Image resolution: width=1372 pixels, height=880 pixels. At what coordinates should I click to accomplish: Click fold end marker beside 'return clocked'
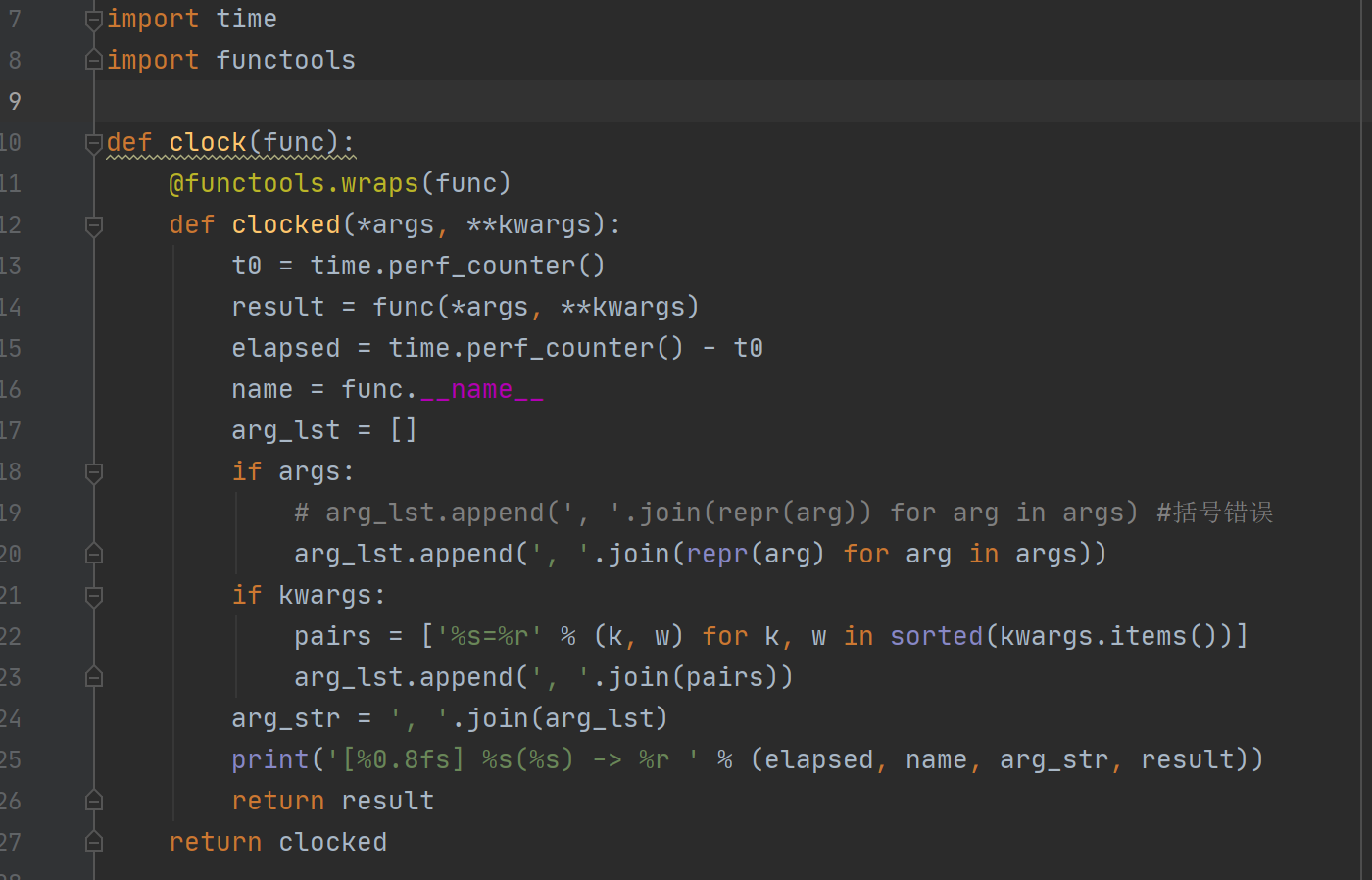(x=94, y=843)
